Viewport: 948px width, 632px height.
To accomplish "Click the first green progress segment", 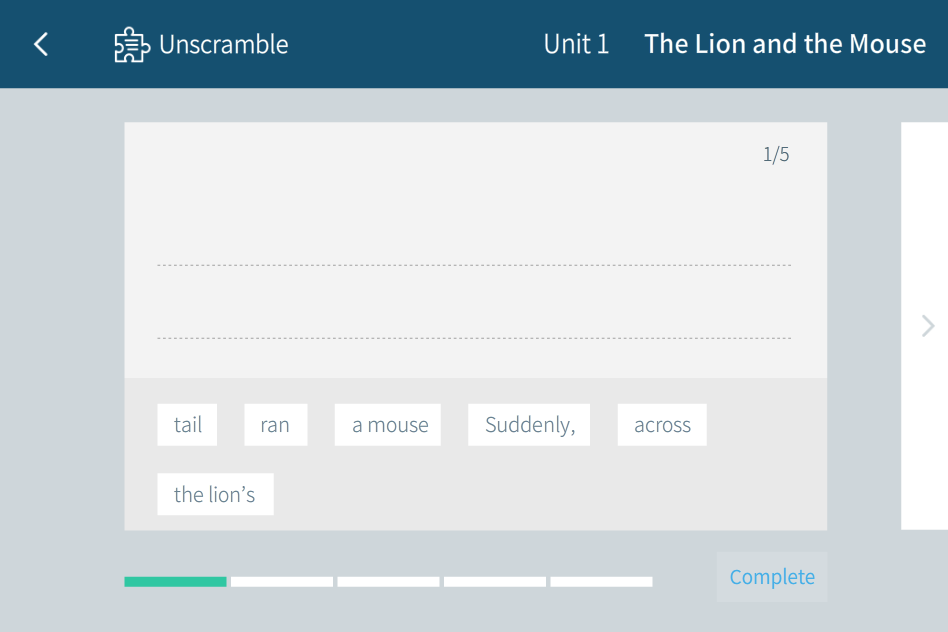I will coord(175,581).
